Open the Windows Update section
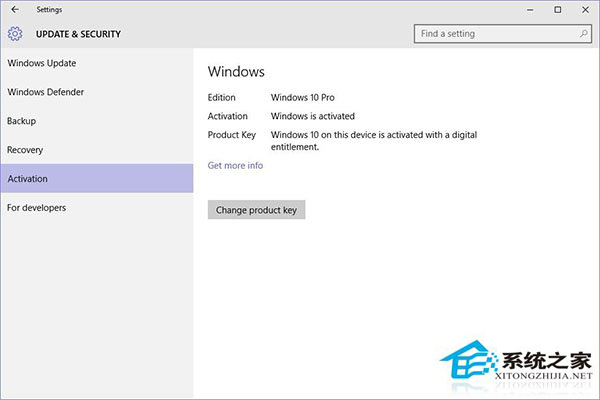The width and height of the screenshot is (600, 400). (x=96, y=63)
